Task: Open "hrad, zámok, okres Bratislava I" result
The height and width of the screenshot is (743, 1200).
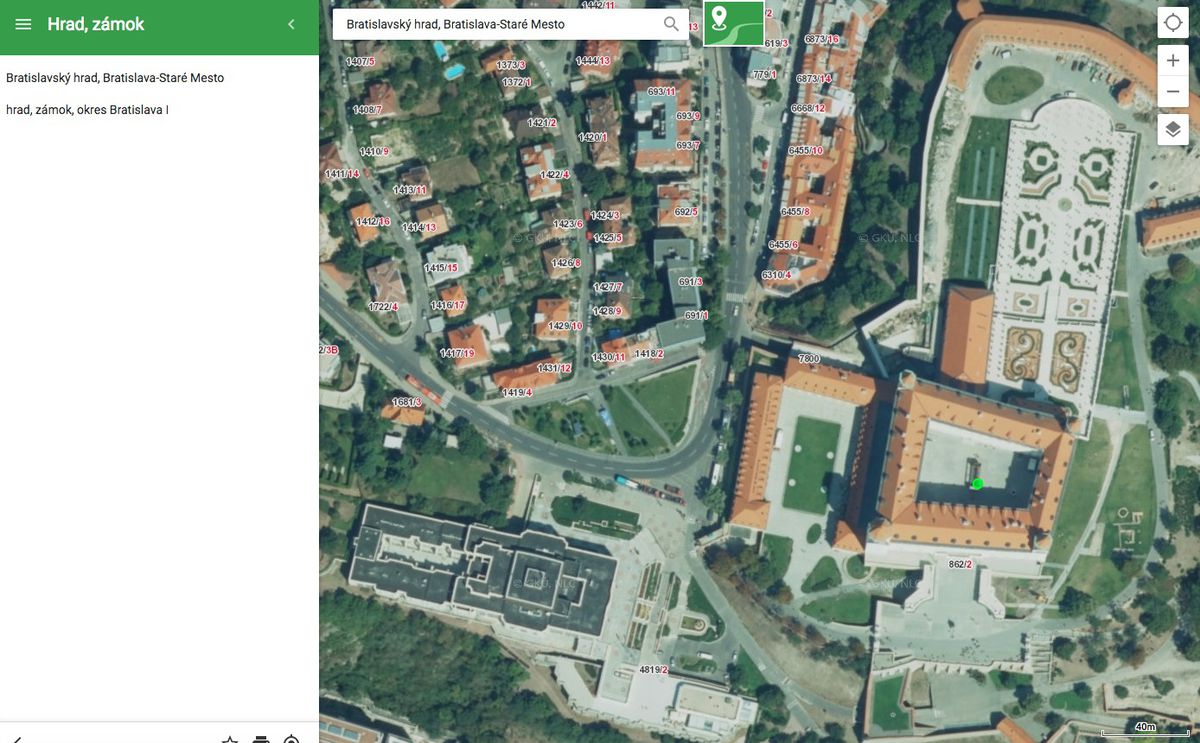Action: click(89, 110)
